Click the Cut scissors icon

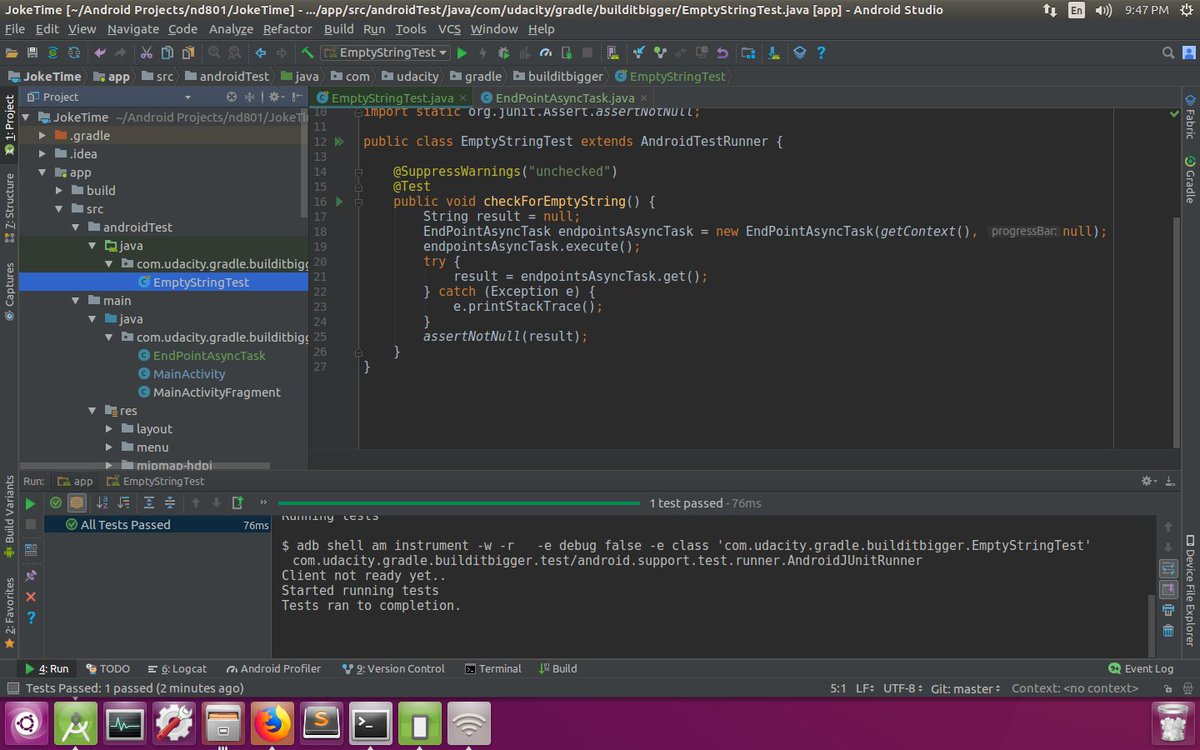pyautogui.click(x=146, y=52)
